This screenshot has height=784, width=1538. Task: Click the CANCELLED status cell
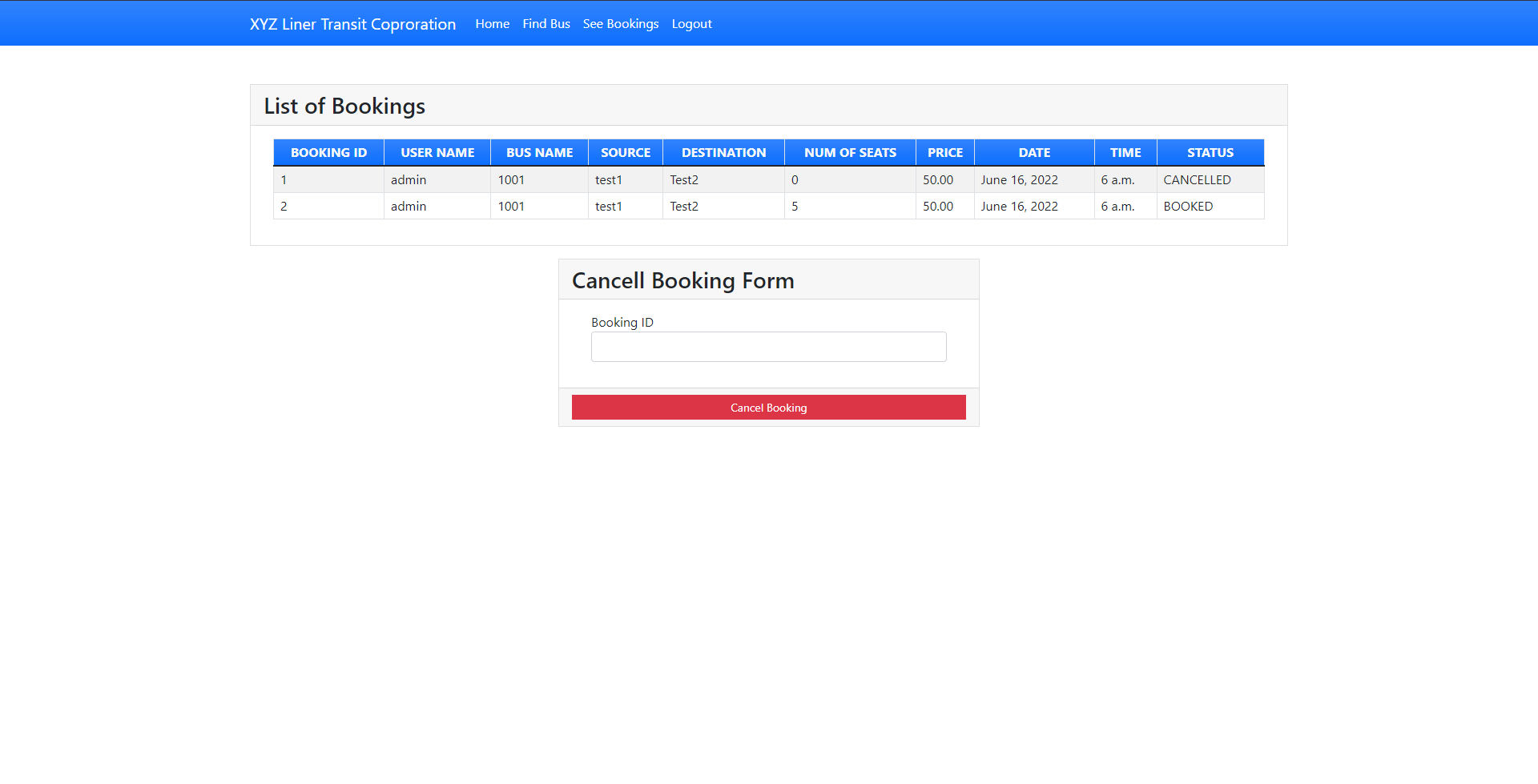point(1210,180)
